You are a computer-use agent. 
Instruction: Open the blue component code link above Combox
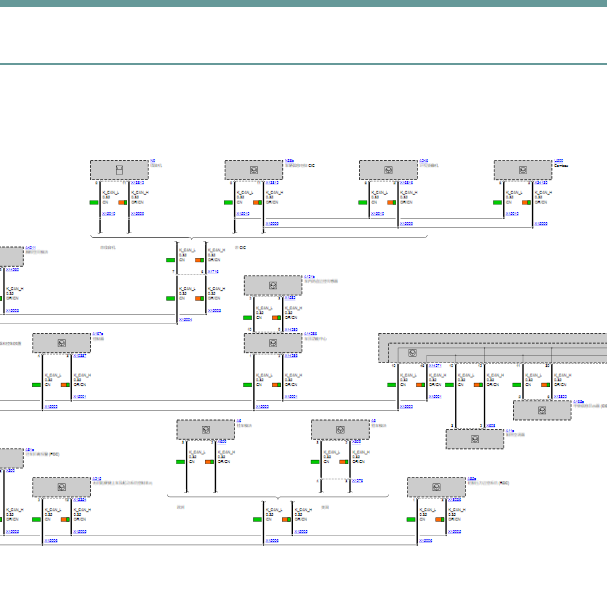point(559,161)
